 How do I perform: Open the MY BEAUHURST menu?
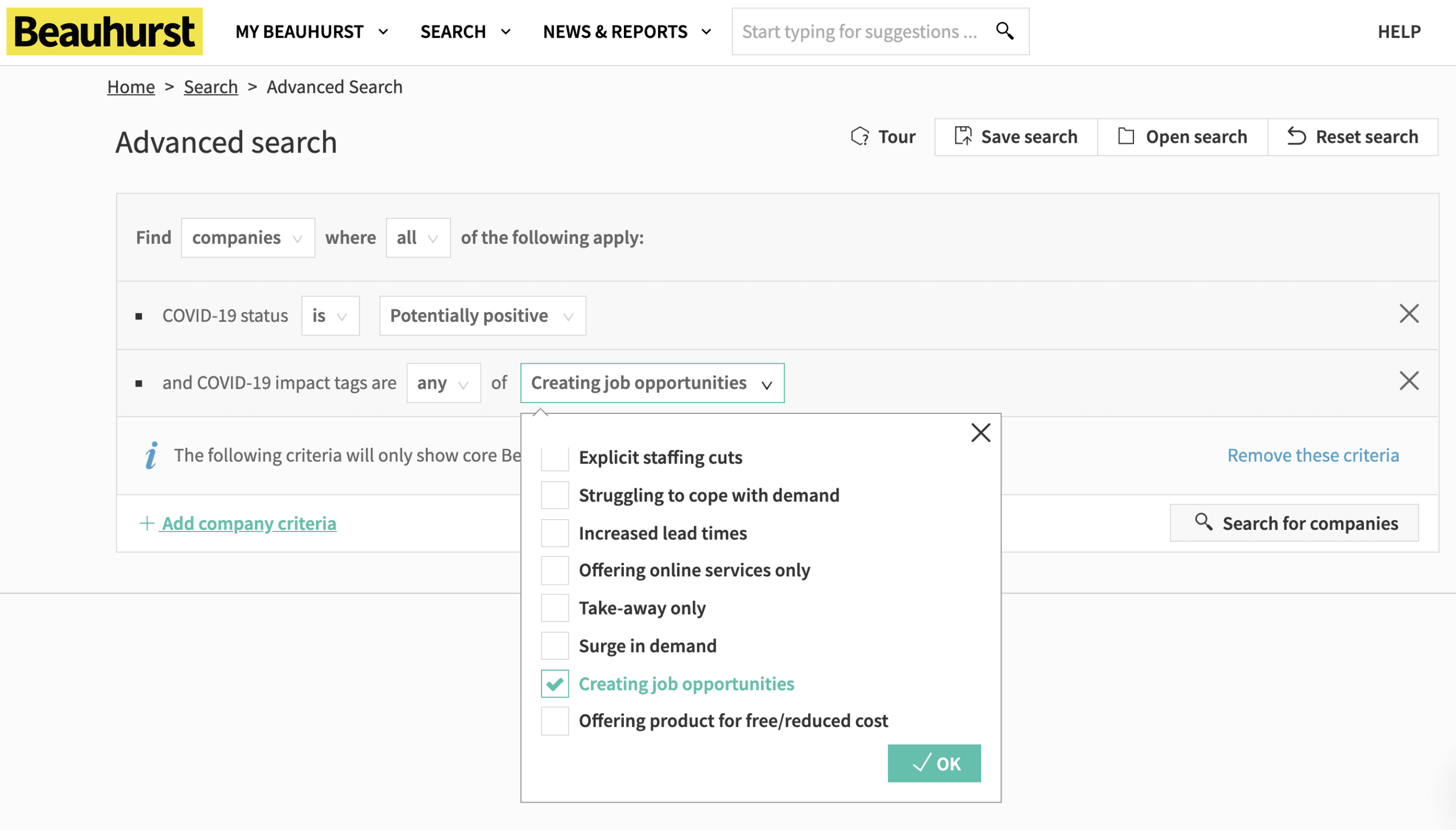click(x=311, y=32)
